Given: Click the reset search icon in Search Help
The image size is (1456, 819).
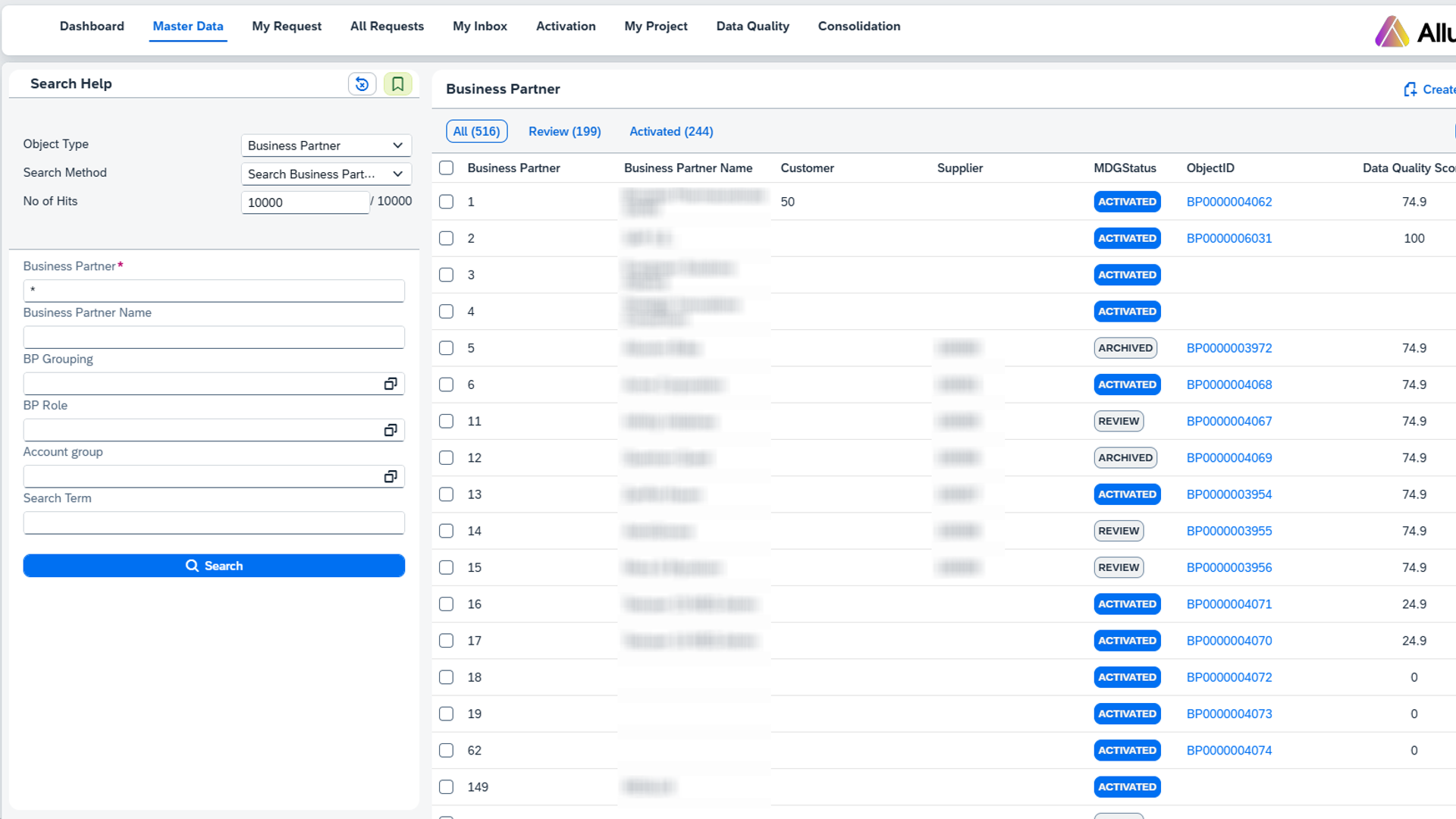Looking at the screenshot, I should tap(362, 84).
